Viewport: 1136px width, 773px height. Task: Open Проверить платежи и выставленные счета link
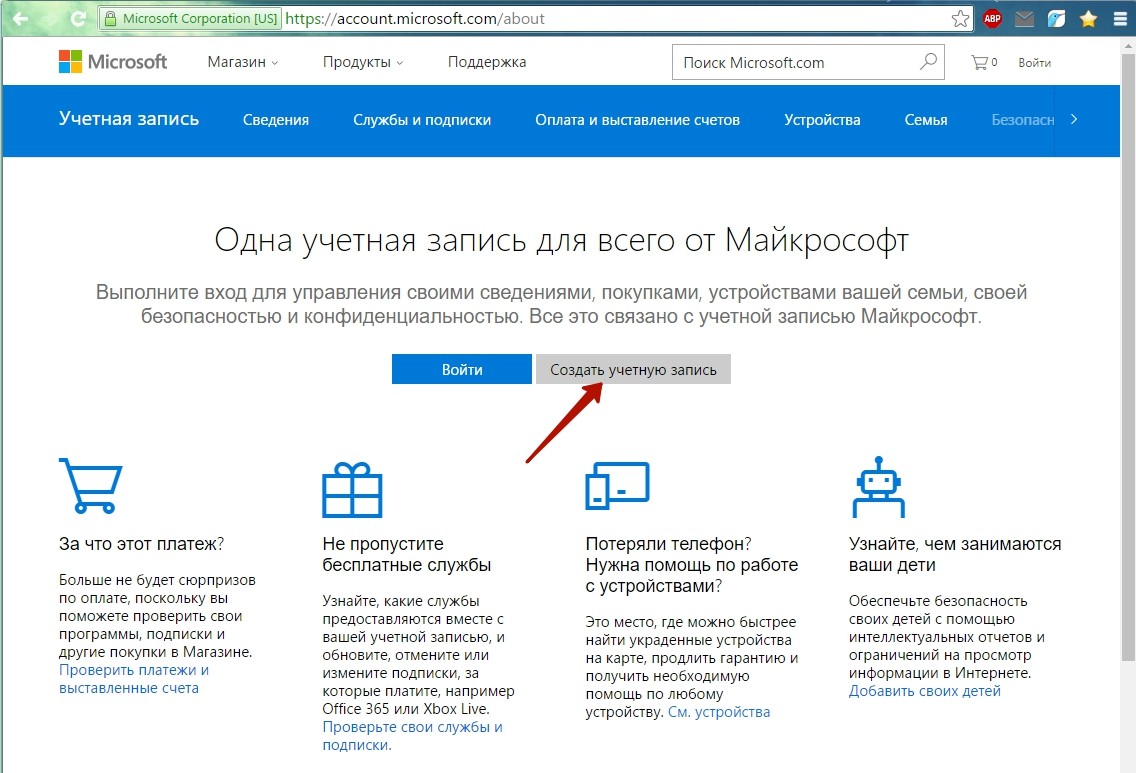point(134,679)
